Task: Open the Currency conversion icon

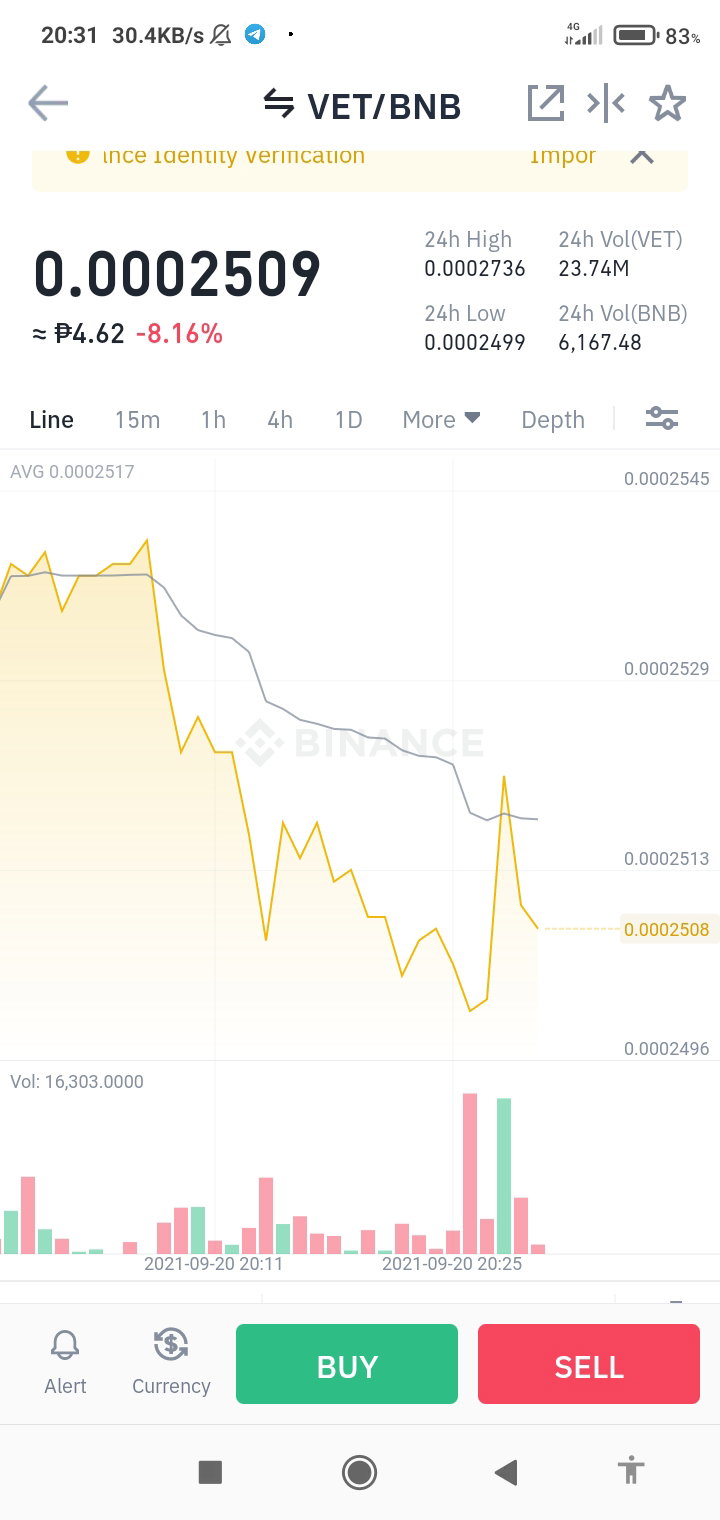Action: 171,1345
